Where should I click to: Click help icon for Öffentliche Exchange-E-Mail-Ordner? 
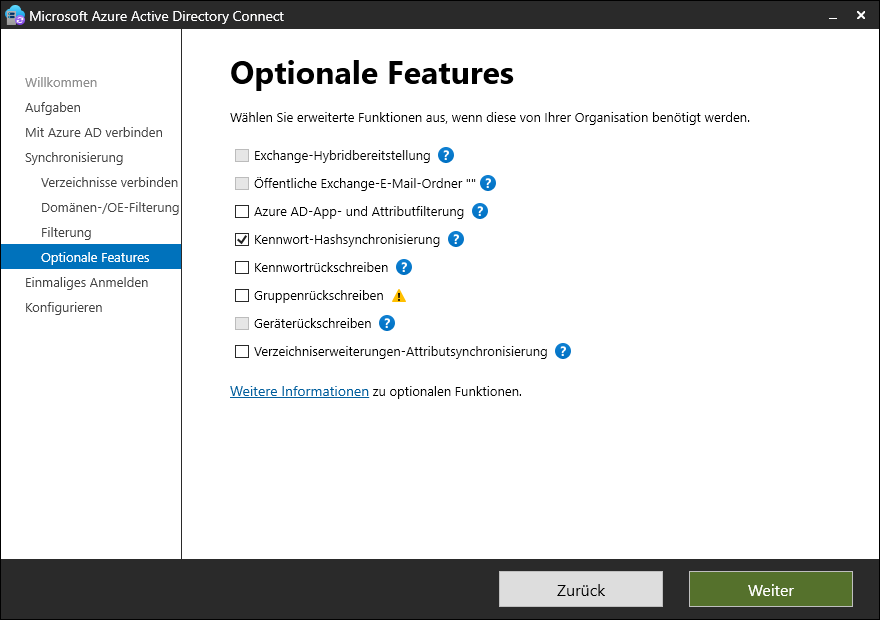coord(488,183)
